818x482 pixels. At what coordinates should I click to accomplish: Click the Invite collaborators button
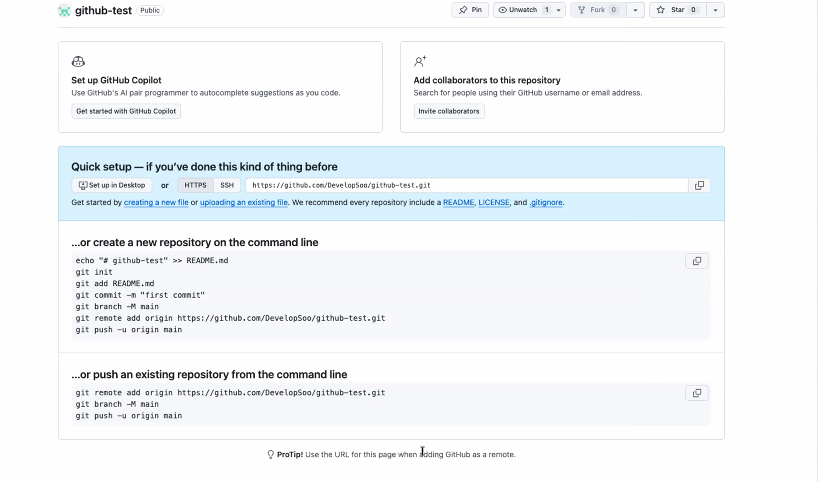pos(449,111)
